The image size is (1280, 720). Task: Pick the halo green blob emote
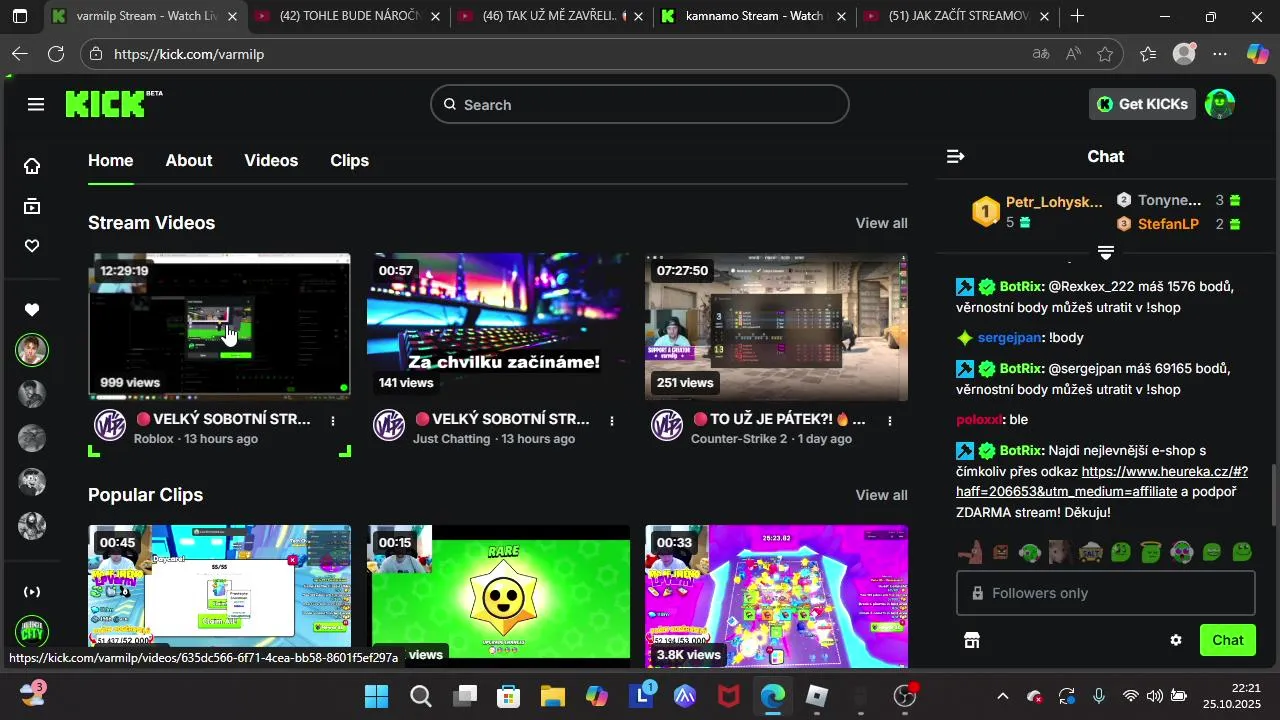(x=1151, y=552)
